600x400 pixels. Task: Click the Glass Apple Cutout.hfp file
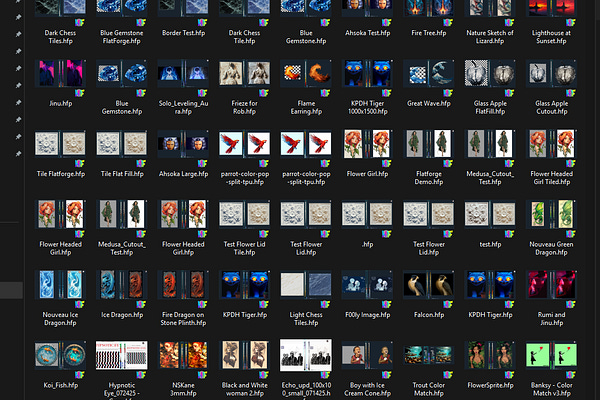point(551,87)
